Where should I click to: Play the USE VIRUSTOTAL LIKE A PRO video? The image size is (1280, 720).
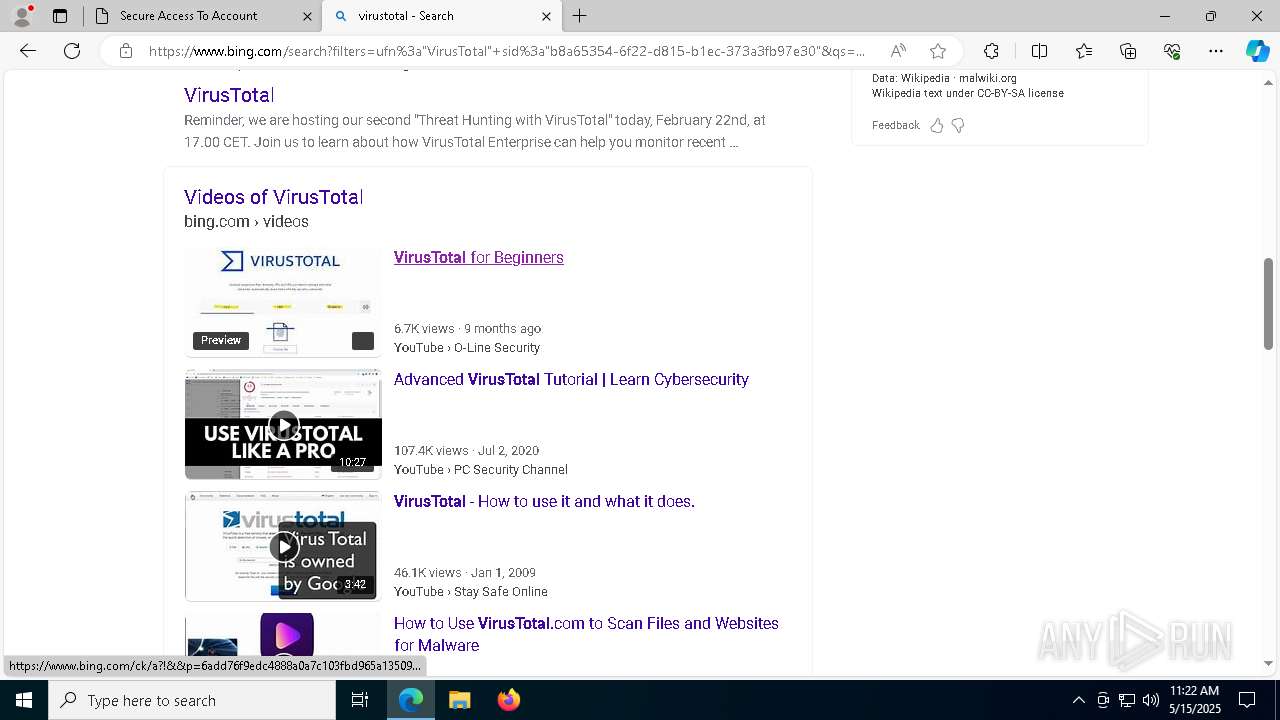click(283, 425)
